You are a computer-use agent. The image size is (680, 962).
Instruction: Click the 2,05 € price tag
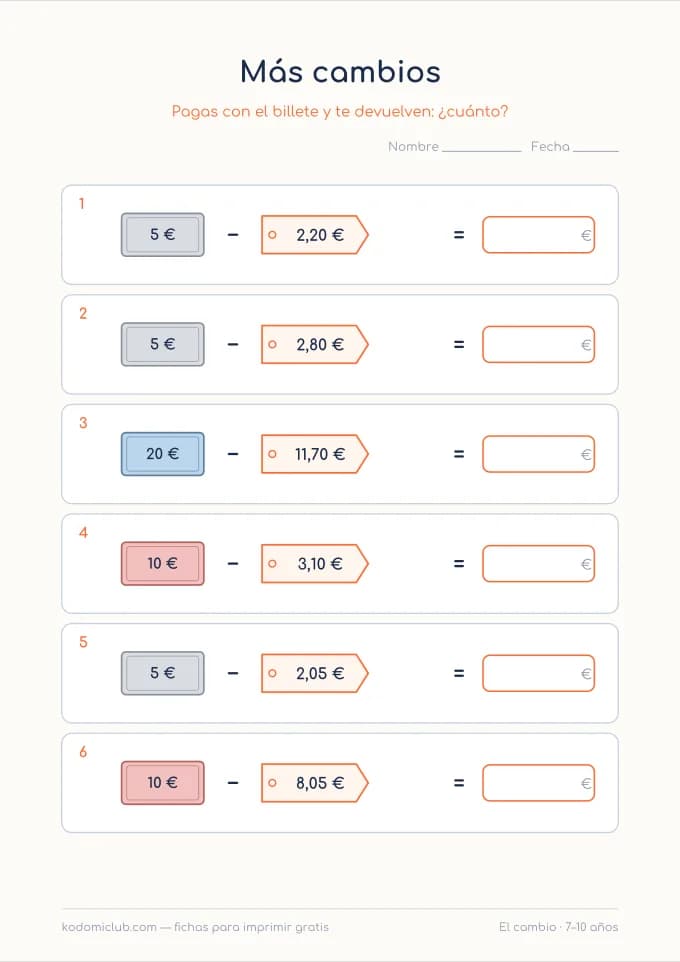pyautogui.click(x=314, y=673)
